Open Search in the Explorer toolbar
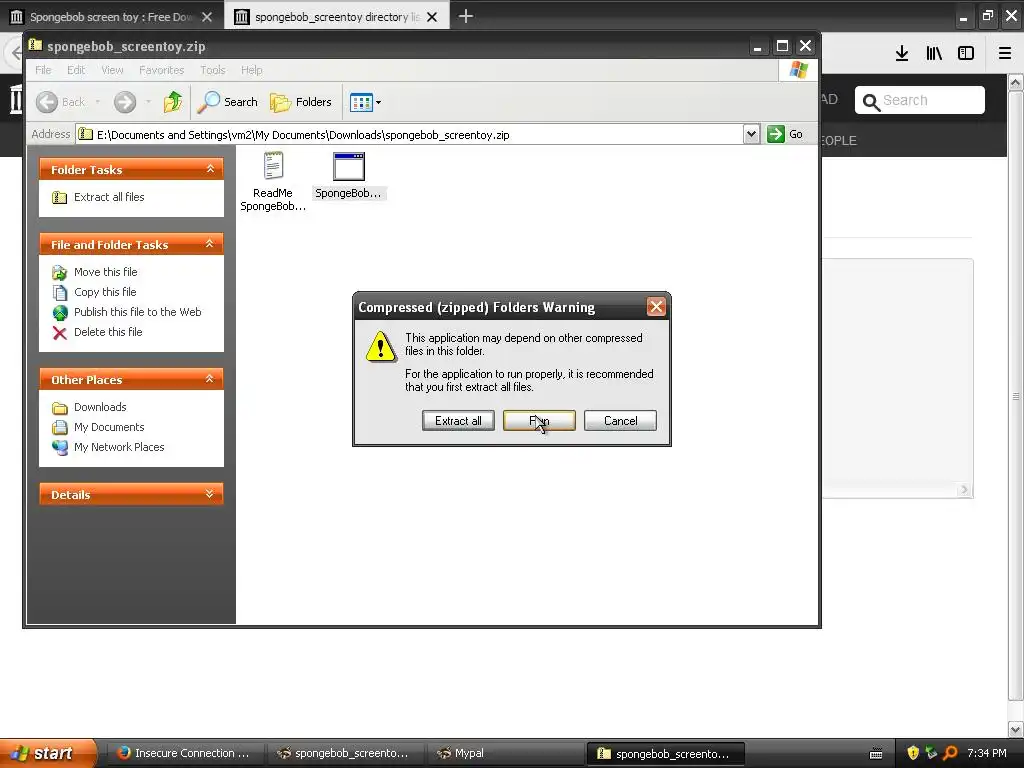This screenshot has width=1024, height=768. coord(227,102)
